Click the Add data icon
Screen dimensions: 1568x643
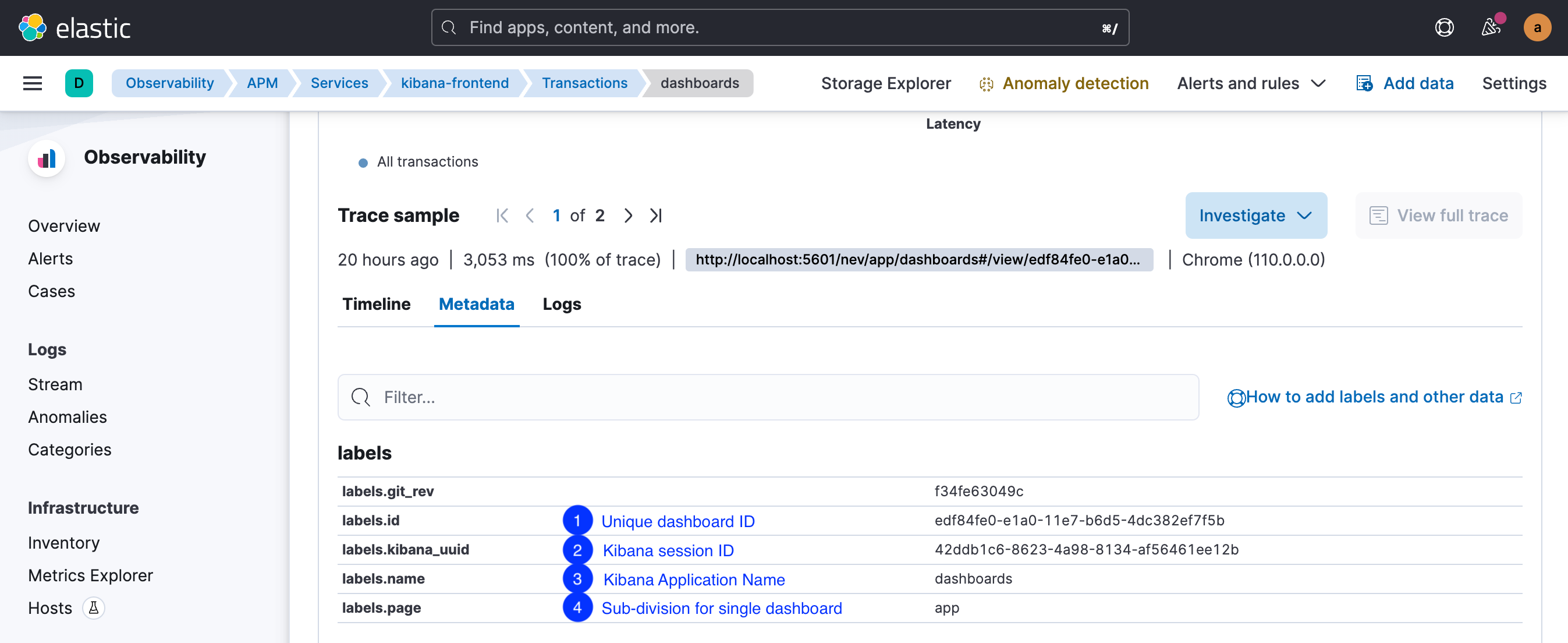click(x=1364, y=83)
